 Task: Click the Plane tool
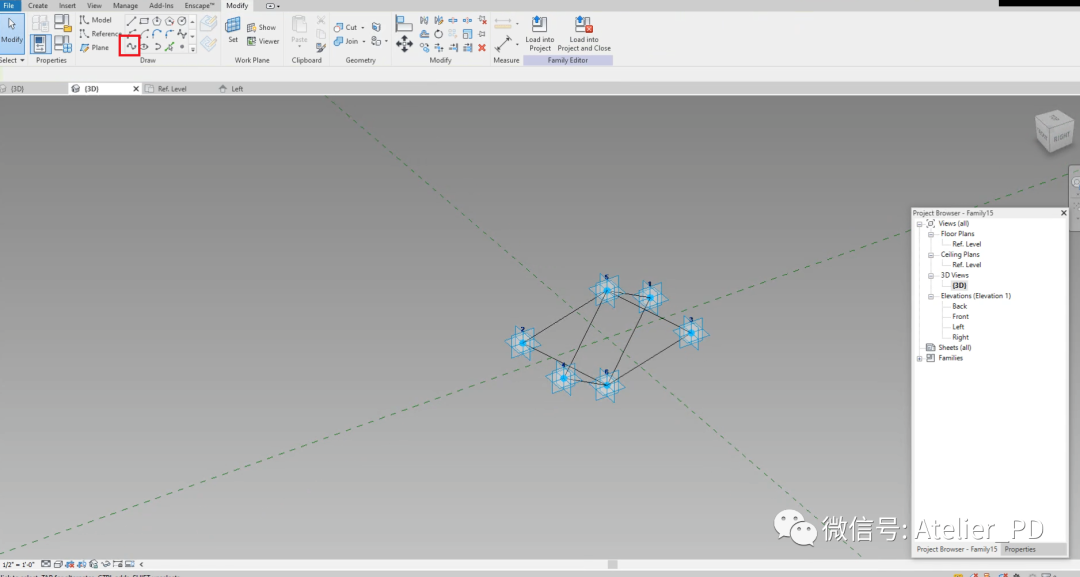click(94, 48)
